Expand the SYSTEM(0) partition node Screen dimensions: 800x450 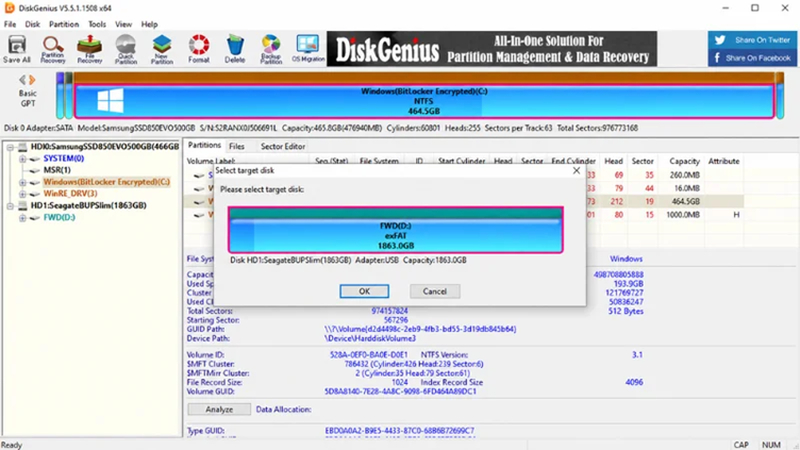click(22, 159)
